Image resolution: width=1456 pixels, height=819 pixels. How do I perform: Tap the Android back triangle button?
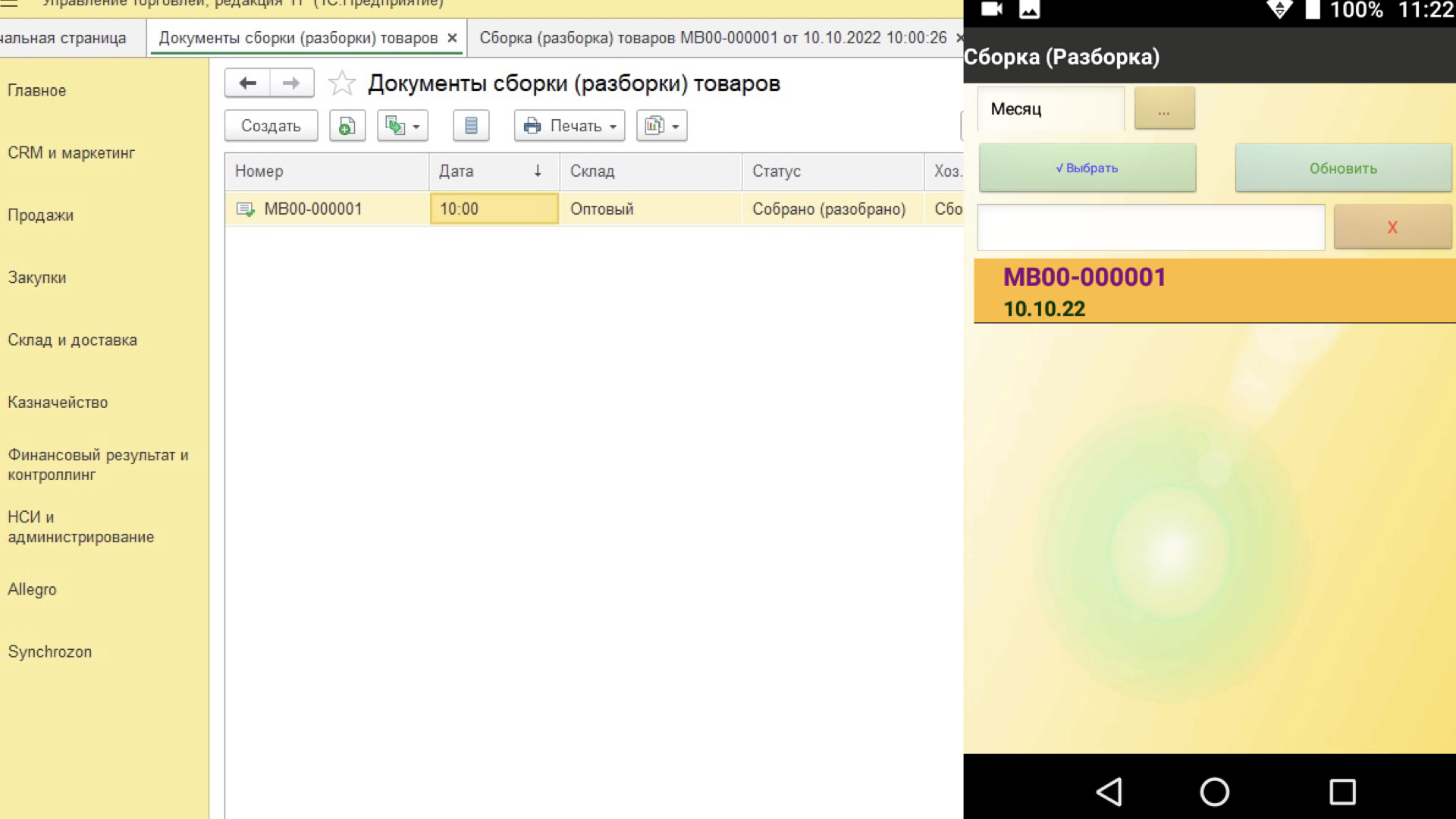[1109, 792]
